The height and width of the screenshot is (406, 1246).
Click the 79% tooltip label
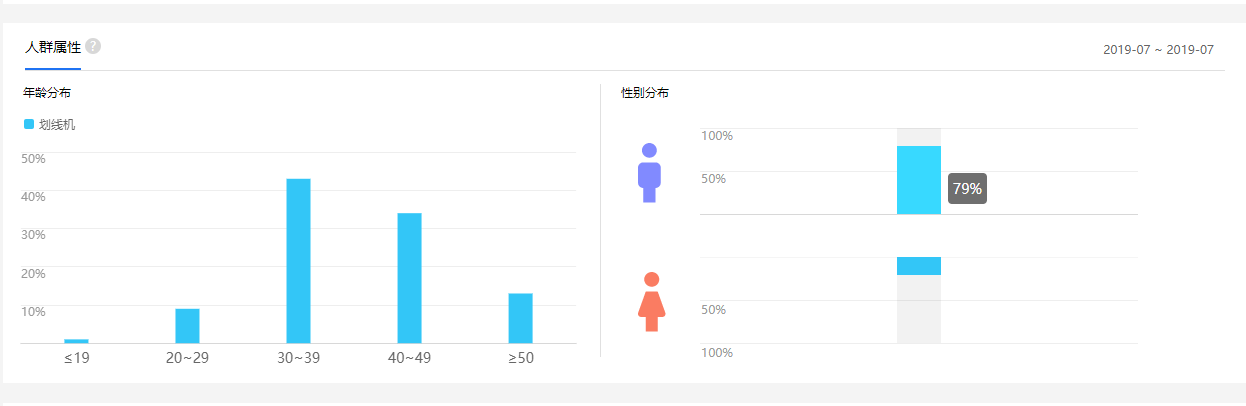[967, 188]
